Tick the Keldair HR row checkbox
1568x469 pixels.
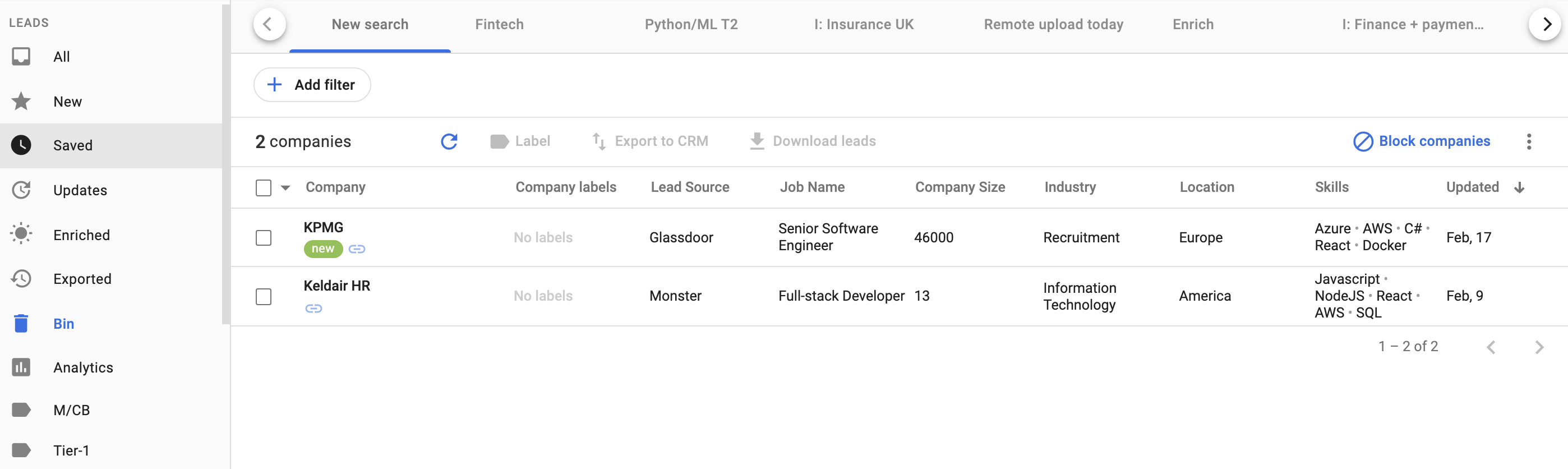pos(264,297)
